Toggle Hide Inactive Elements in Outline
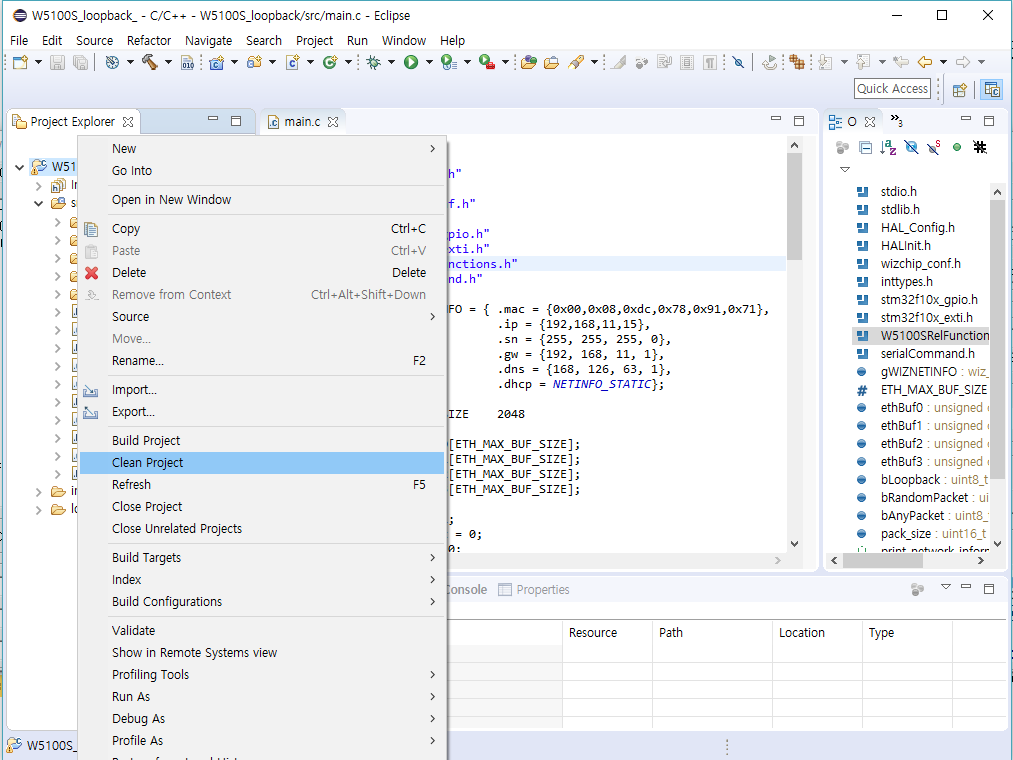1013x760 pixels. pos(980,147)
